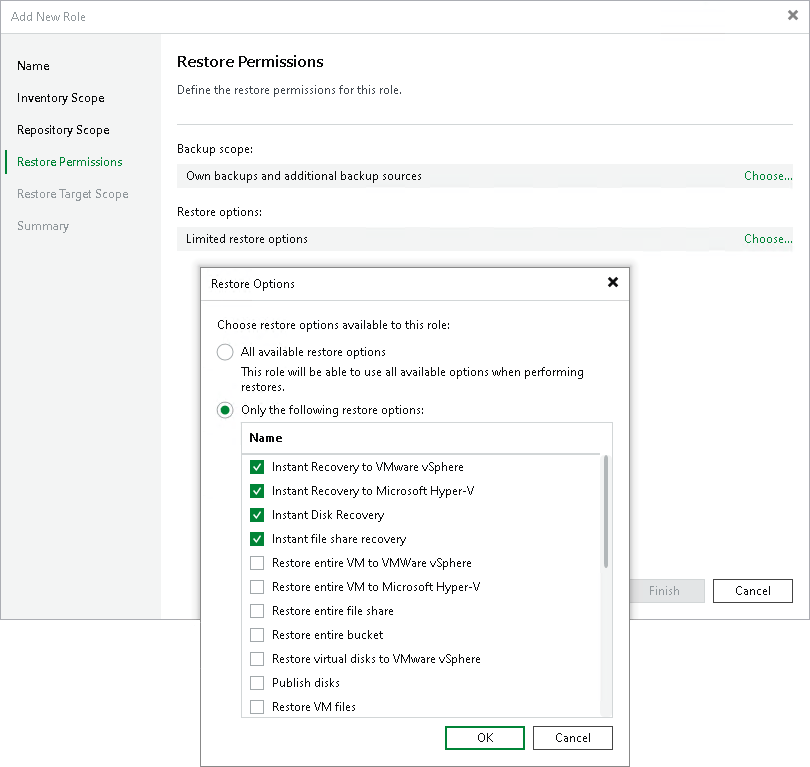Confirm restore options with OK

[x=485, y=738]
